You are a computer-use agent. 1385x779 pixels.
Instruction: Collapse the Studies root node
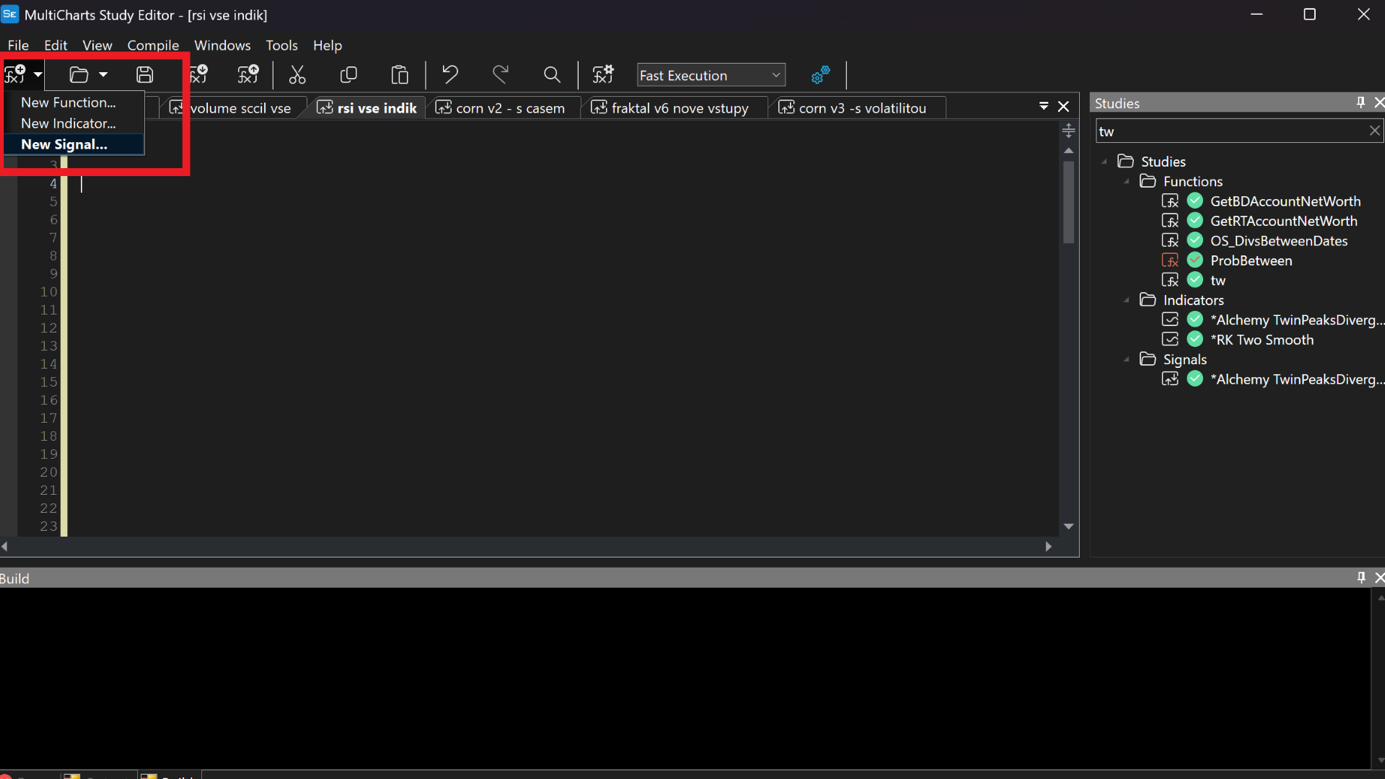(x=1105, y=161)
